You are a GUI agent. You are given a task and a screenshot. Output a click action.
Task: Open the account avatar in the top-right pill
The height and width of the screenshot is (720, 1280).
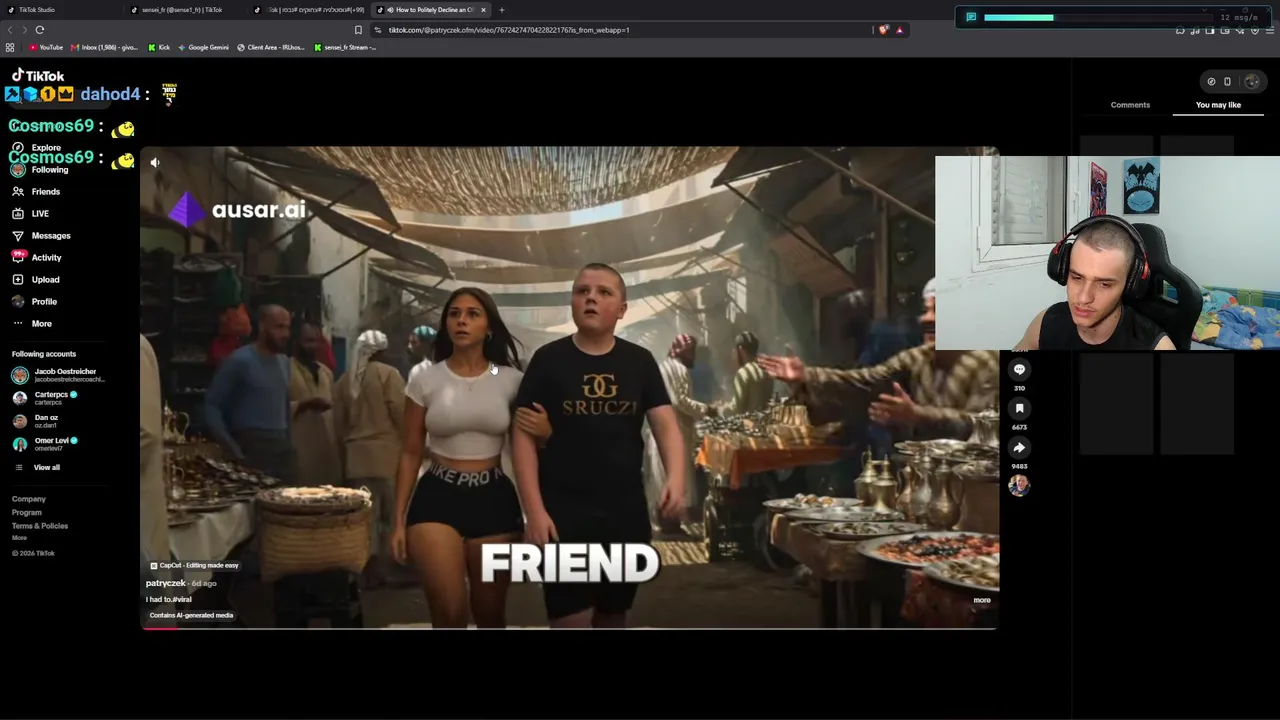point(1252,82)
